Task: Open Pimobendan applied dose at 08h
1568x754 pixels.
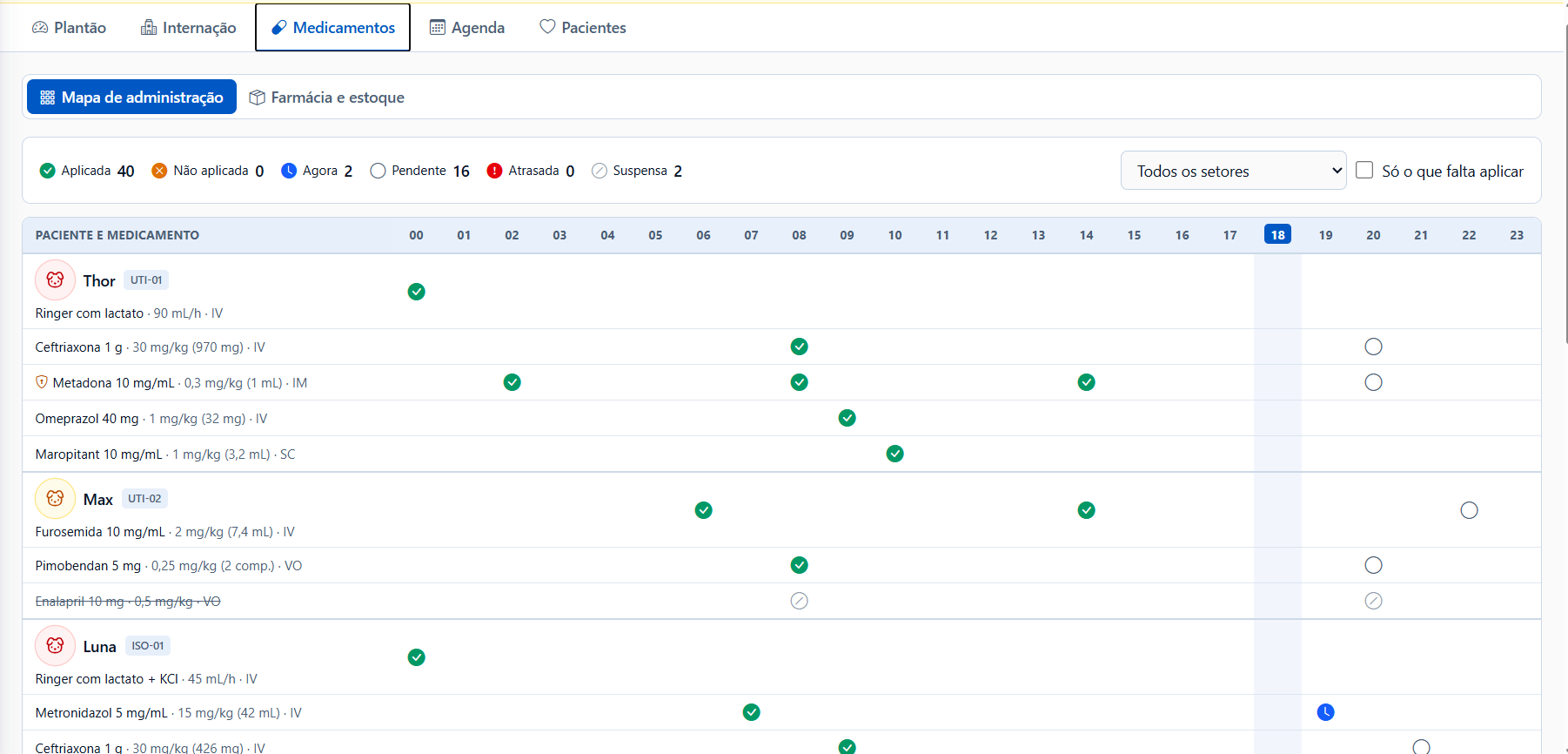Action: (x=800, y=565)
